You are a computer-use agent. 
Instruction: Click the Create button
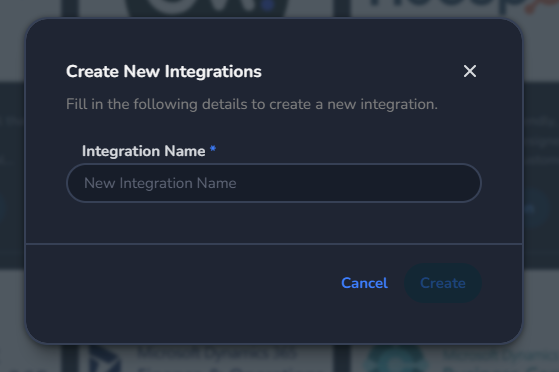[x=443, y=283]
